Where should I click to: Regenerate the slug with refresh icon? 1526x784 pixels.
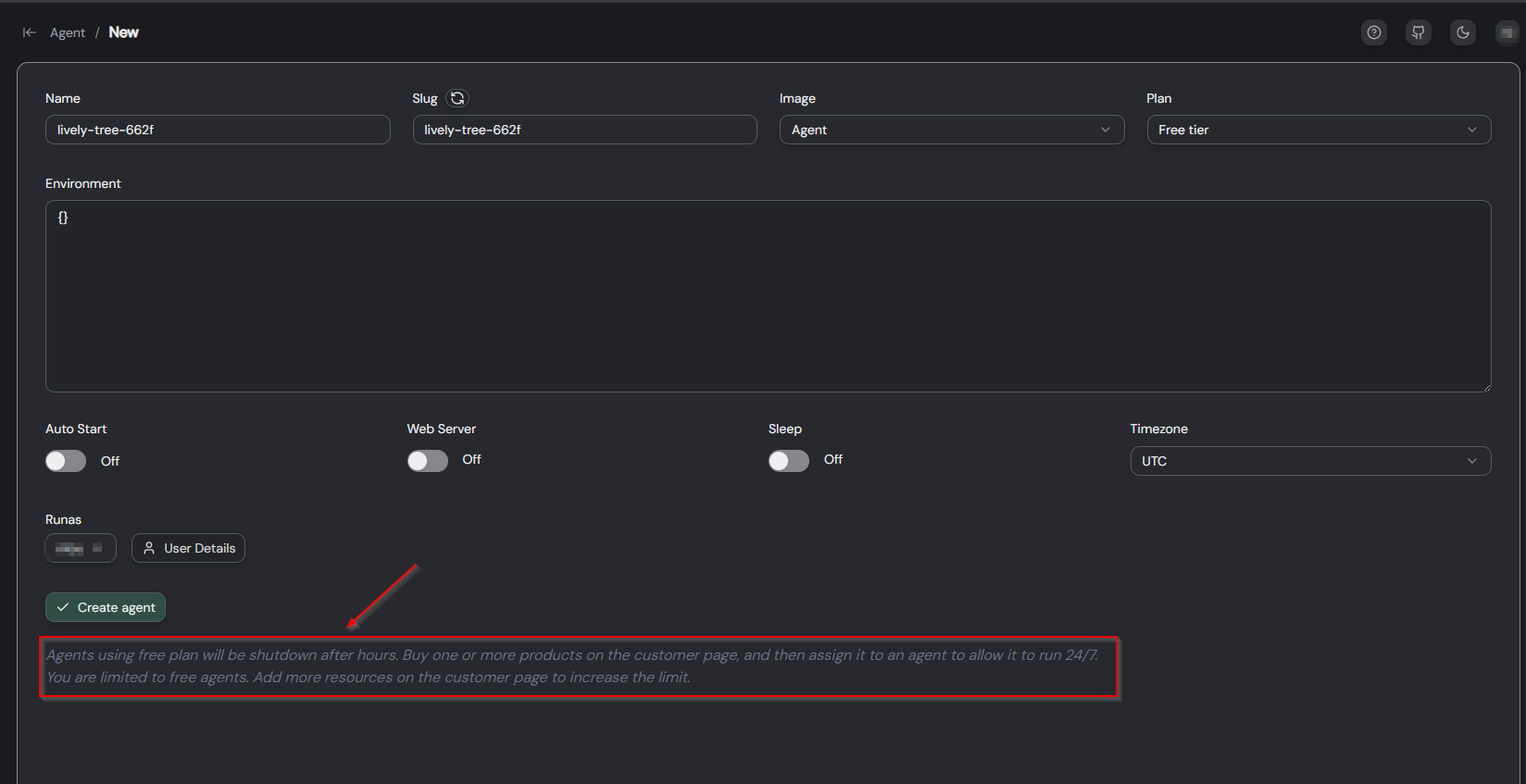pyautogui.click(x=457, y=98)
